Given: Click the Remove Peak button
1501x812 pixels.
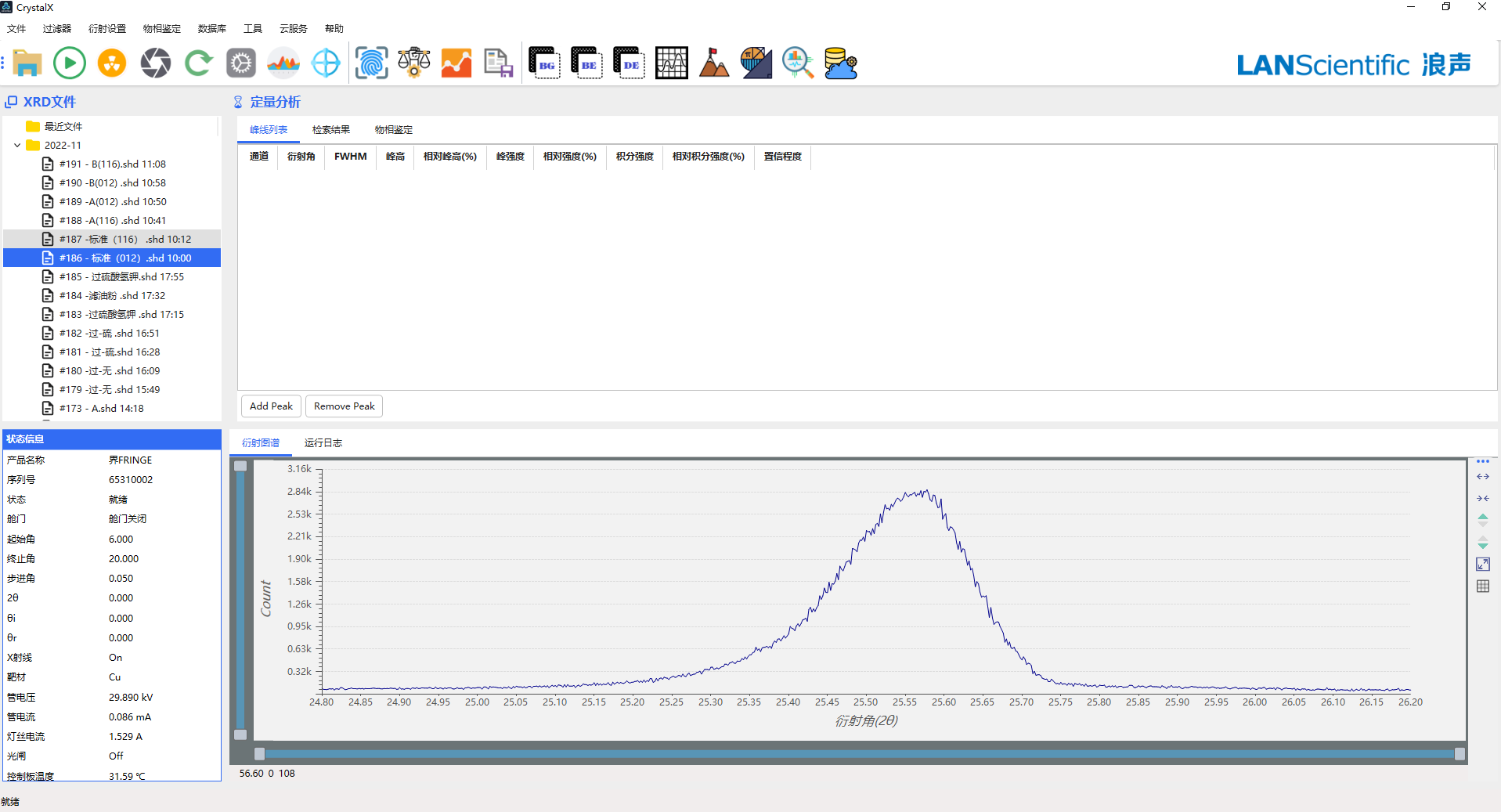Looking at the screenshot, I should click(344, 406).
